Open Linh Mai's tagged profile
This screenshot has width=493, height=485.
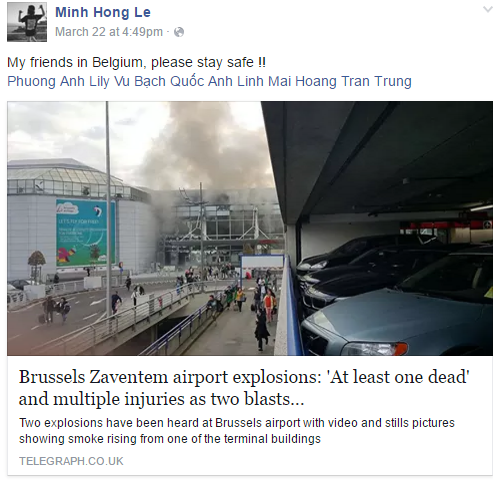click(265, 81)
